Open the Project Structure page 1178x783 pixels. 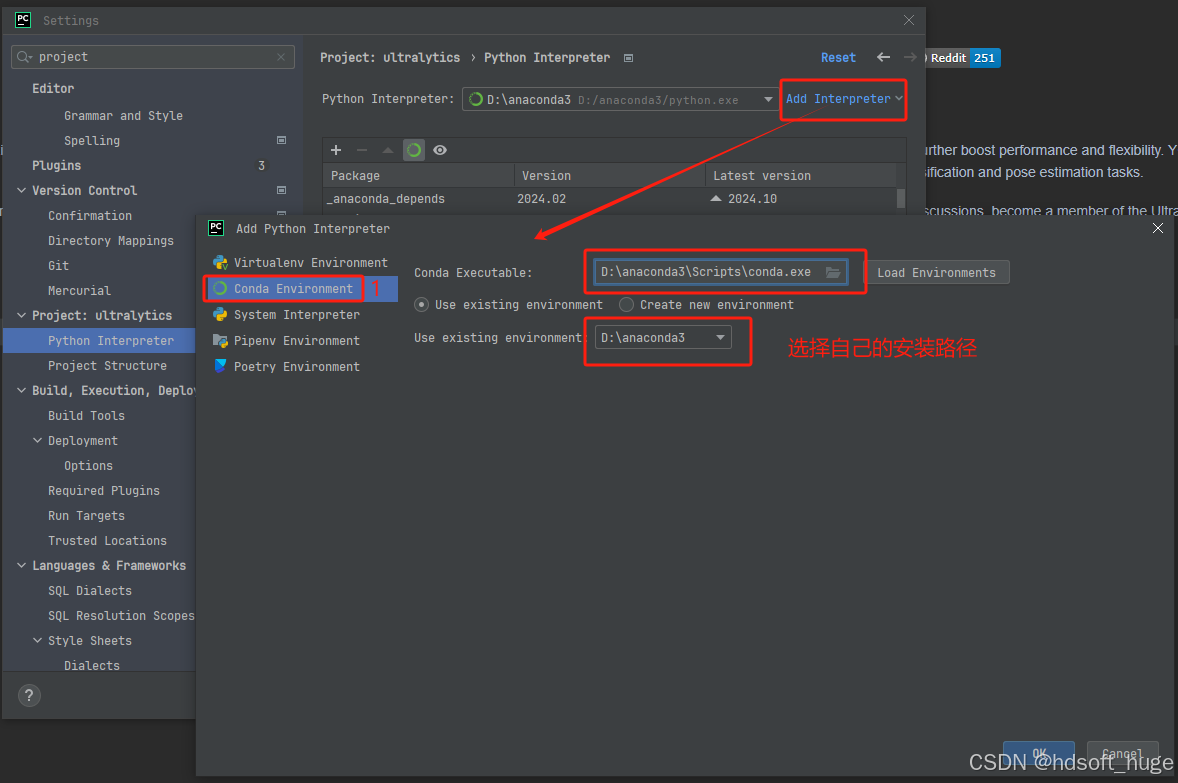click(x=107, y=365)
